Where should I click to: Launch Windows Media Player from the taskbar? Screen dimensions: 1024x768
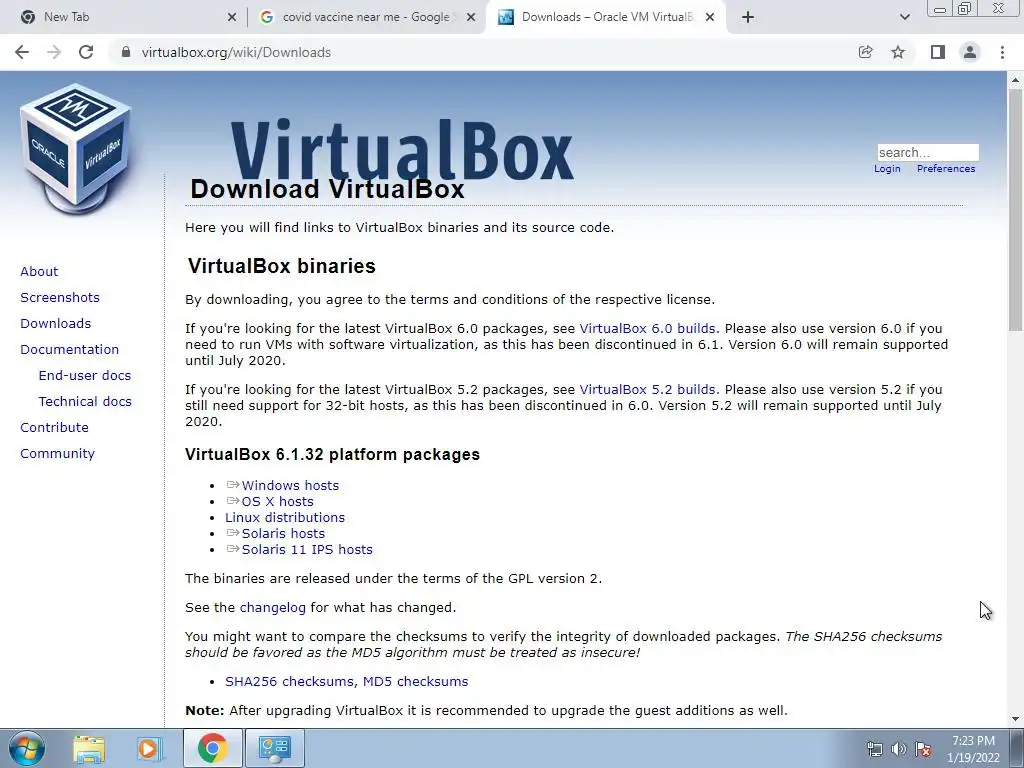[x=149, y=748]
